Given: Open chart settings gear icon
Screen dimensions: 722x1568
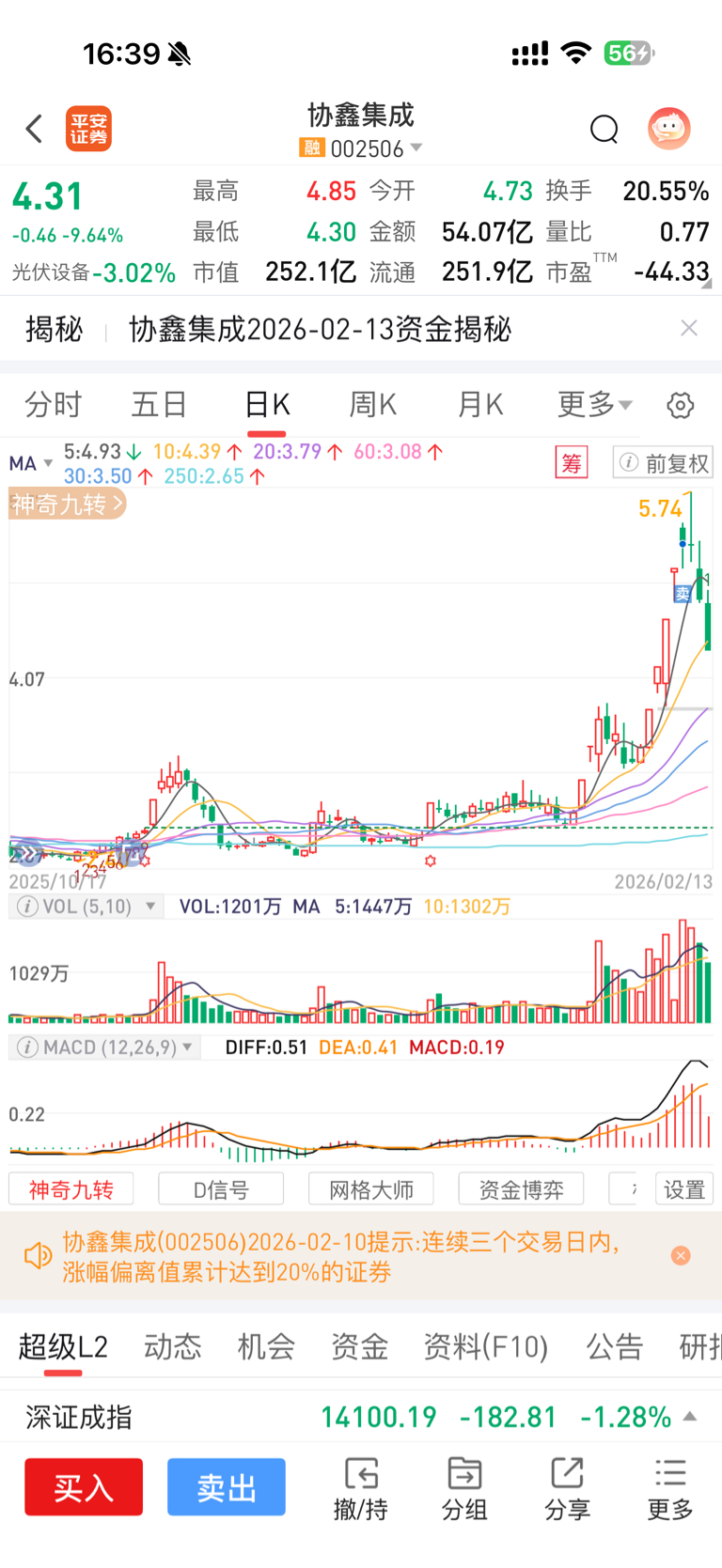Looking at the screenshot, I should click(x=681, y=406).
